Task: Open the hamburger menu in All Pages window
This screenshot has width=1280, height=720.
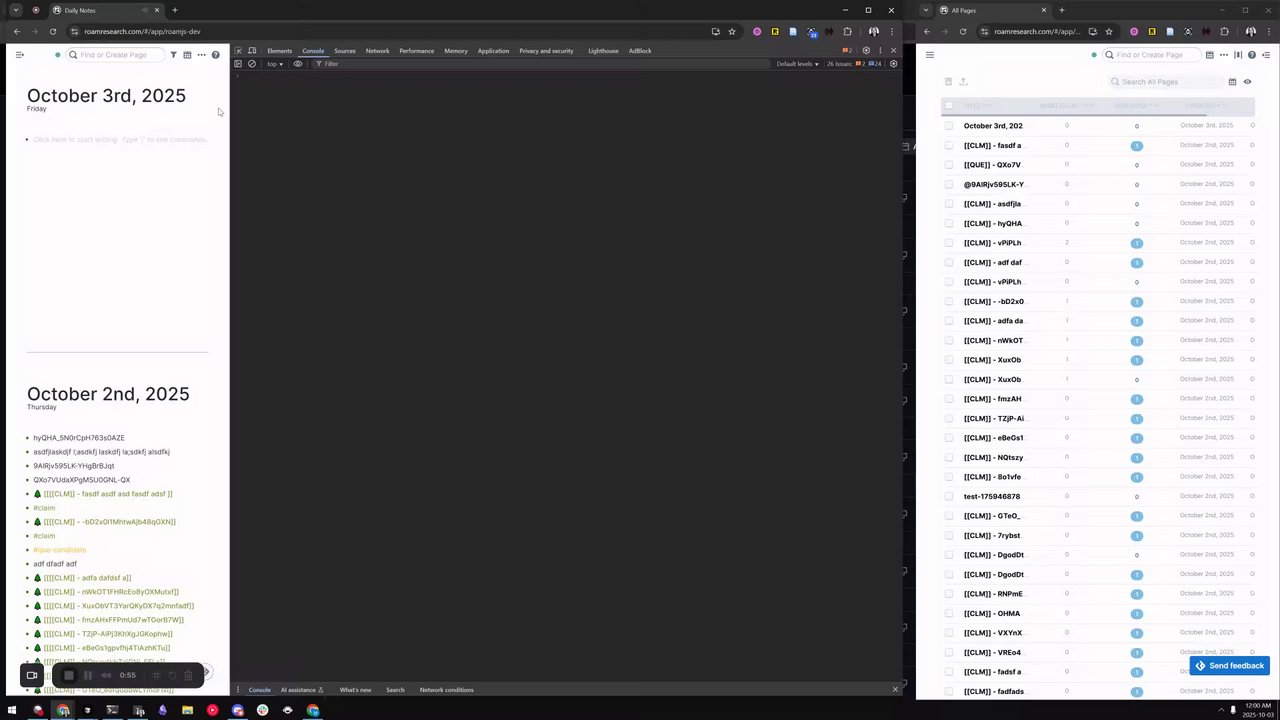Action: 930,55
